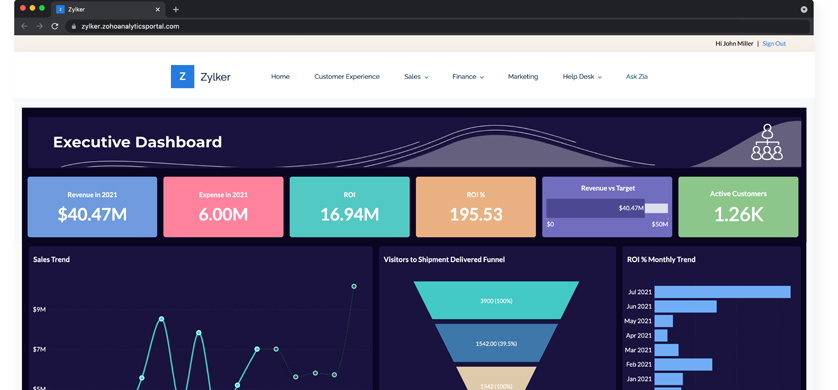Click the Zylker Z logo icon
838x390 pixels.
point(182,76)
